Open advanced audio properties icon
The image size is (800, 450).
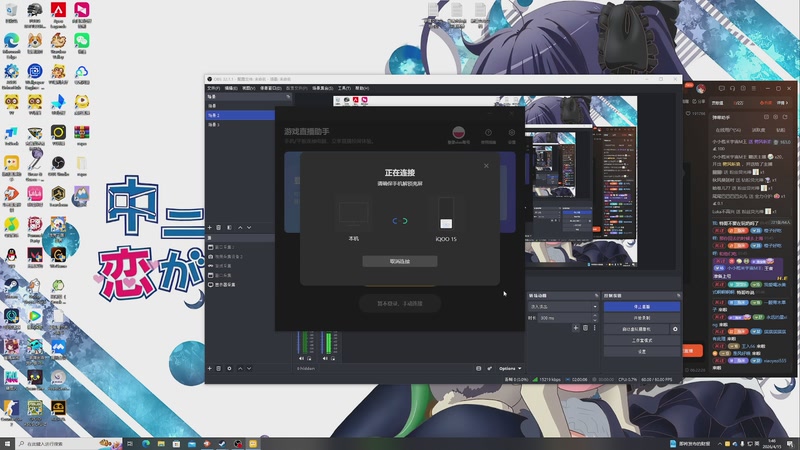(489, 368)
